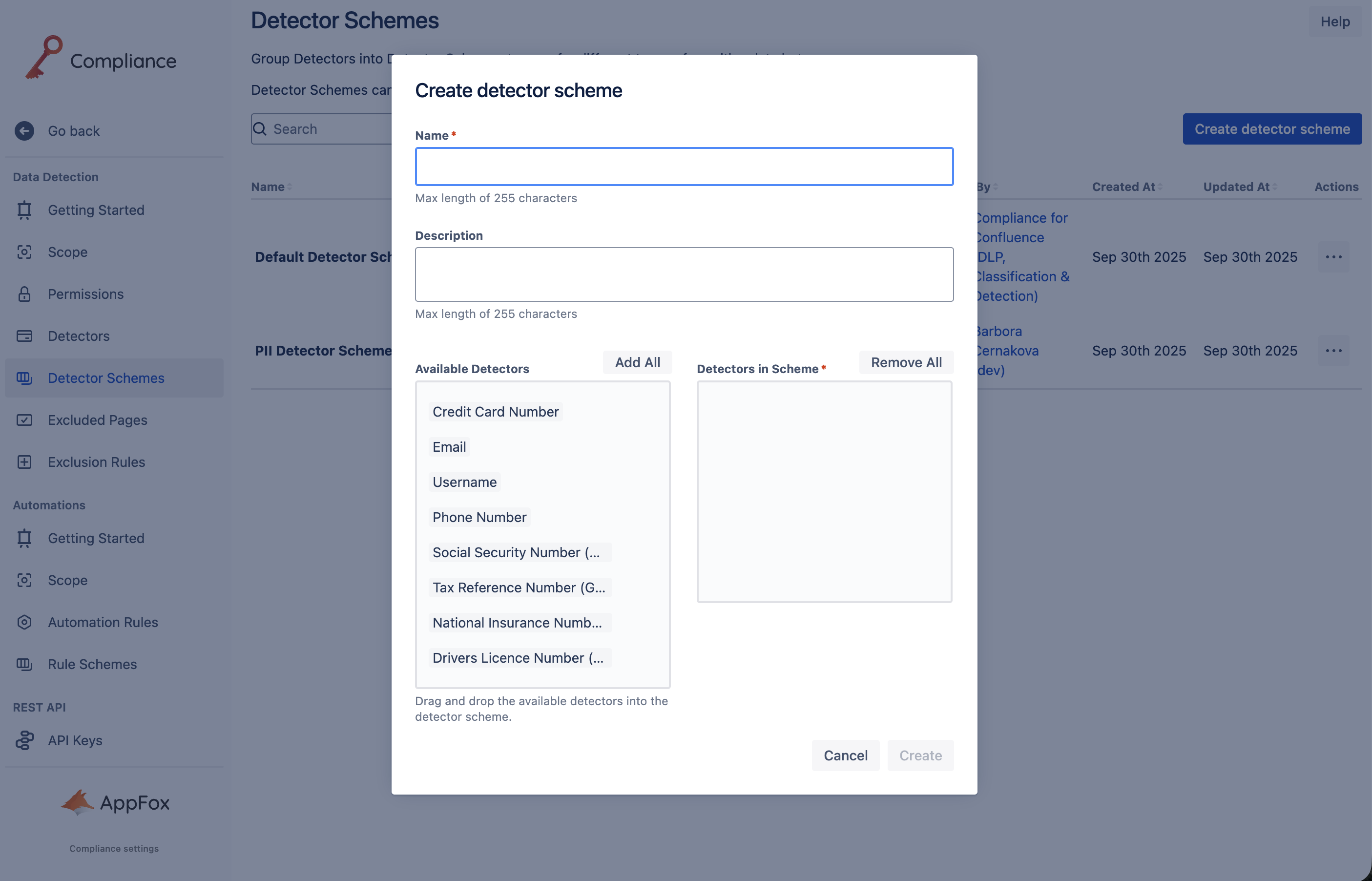Screen dimensions: 1372x881
Task: Select the Phone Number detector chip
Action: point(479,517)
